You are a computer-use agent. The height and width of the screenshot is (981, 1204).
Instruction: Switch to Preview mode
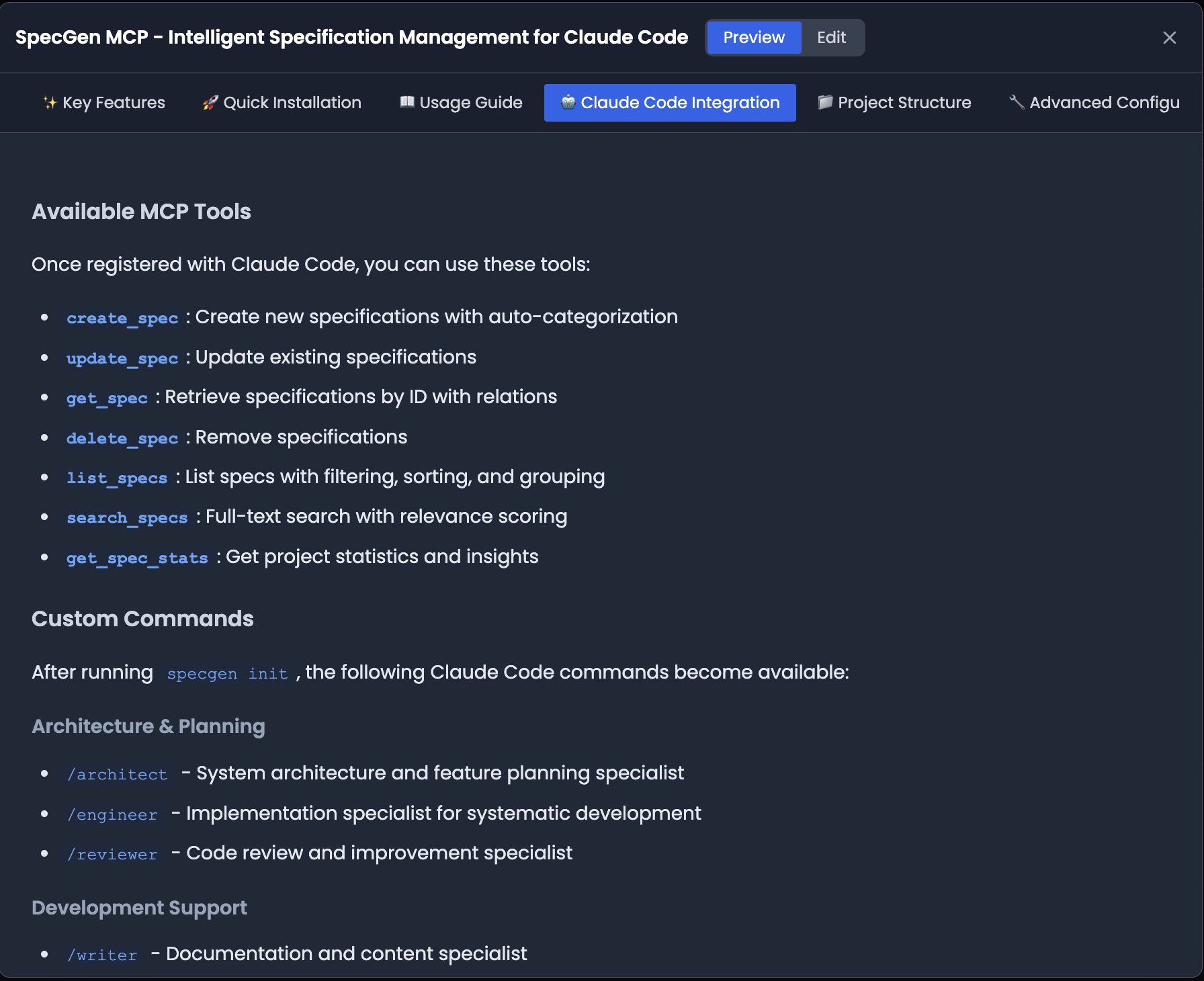(x=754, y=38)
